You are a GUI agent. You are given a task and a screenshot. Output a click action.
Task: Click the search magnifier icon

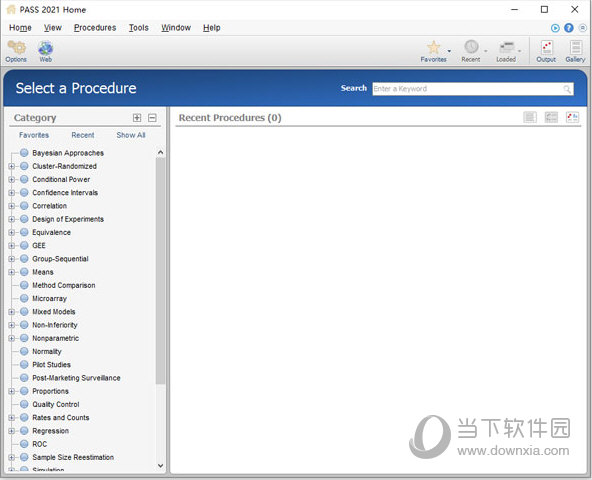567,89
